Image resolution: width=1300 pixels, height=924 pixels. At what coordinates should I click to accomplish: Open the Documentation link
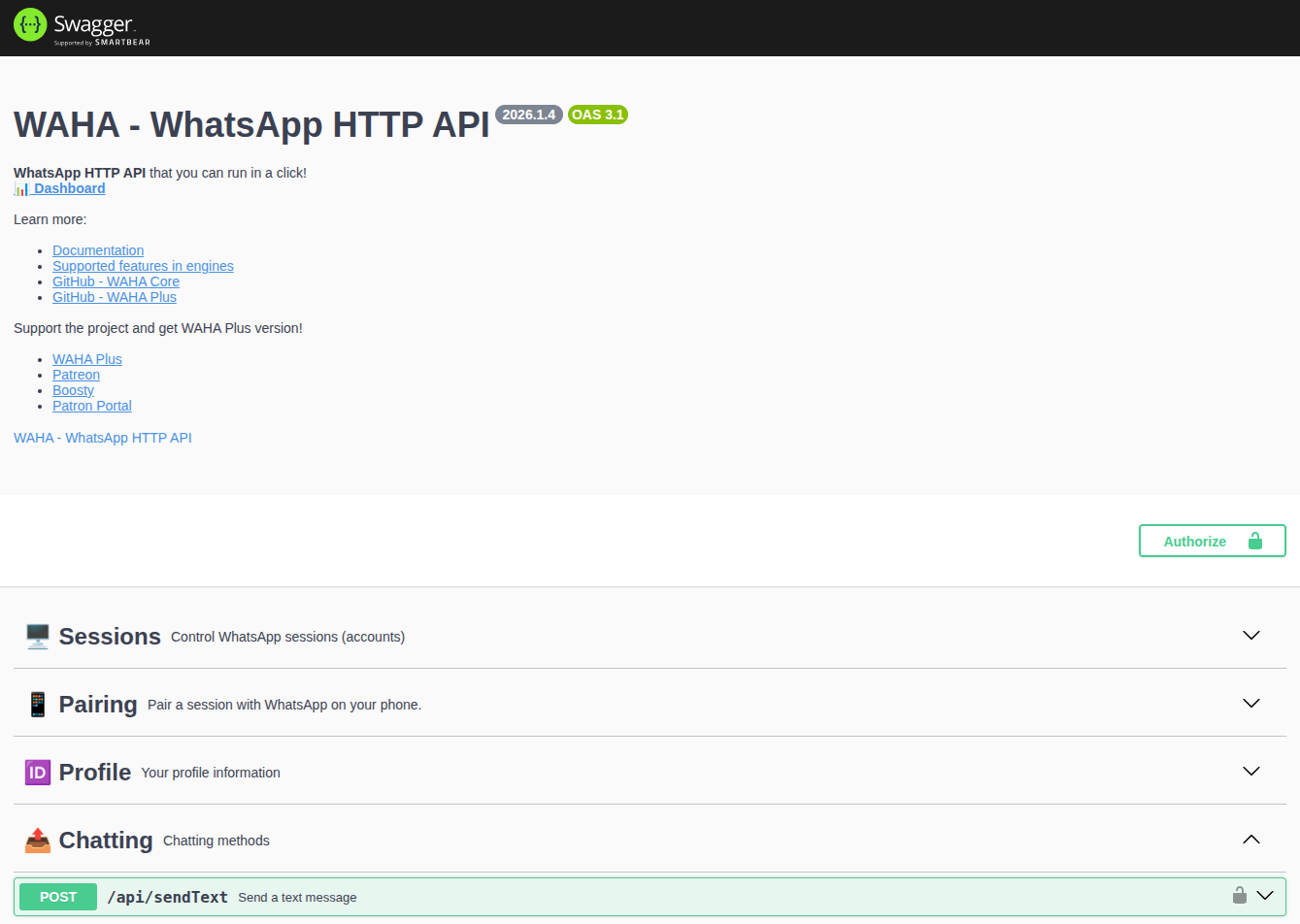[x=97, y=249]
